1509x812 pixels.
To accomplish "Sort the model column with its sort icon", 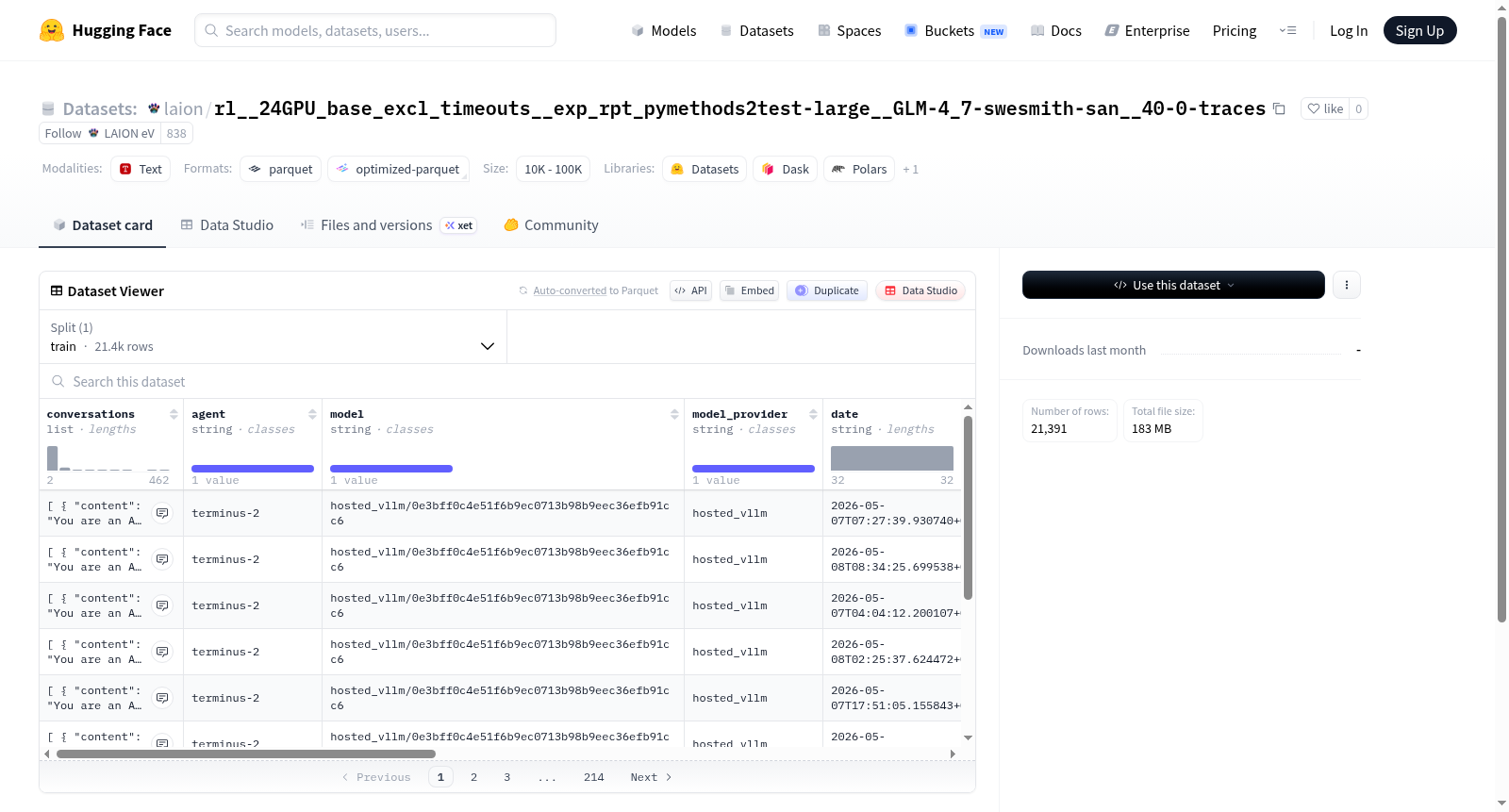I will coord(674,414).
